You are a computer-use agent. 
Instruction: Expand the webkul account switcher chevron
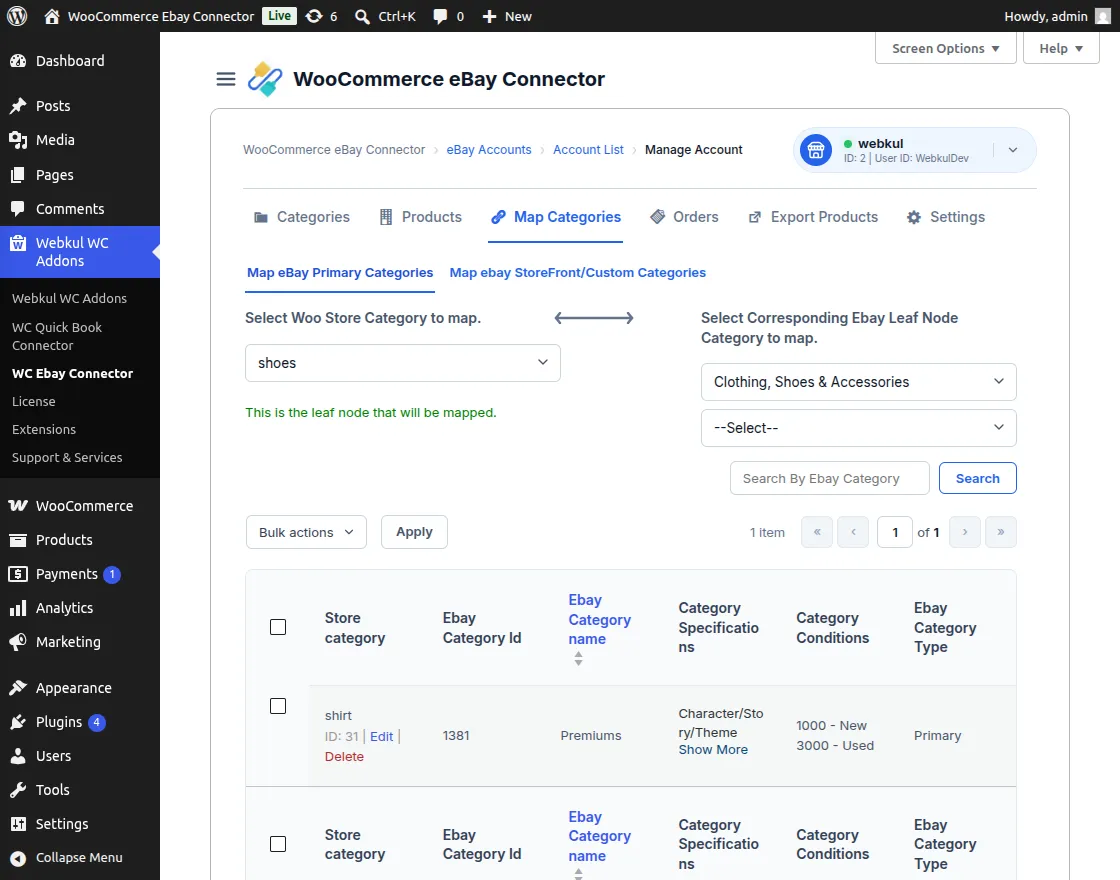(1013, 150)
